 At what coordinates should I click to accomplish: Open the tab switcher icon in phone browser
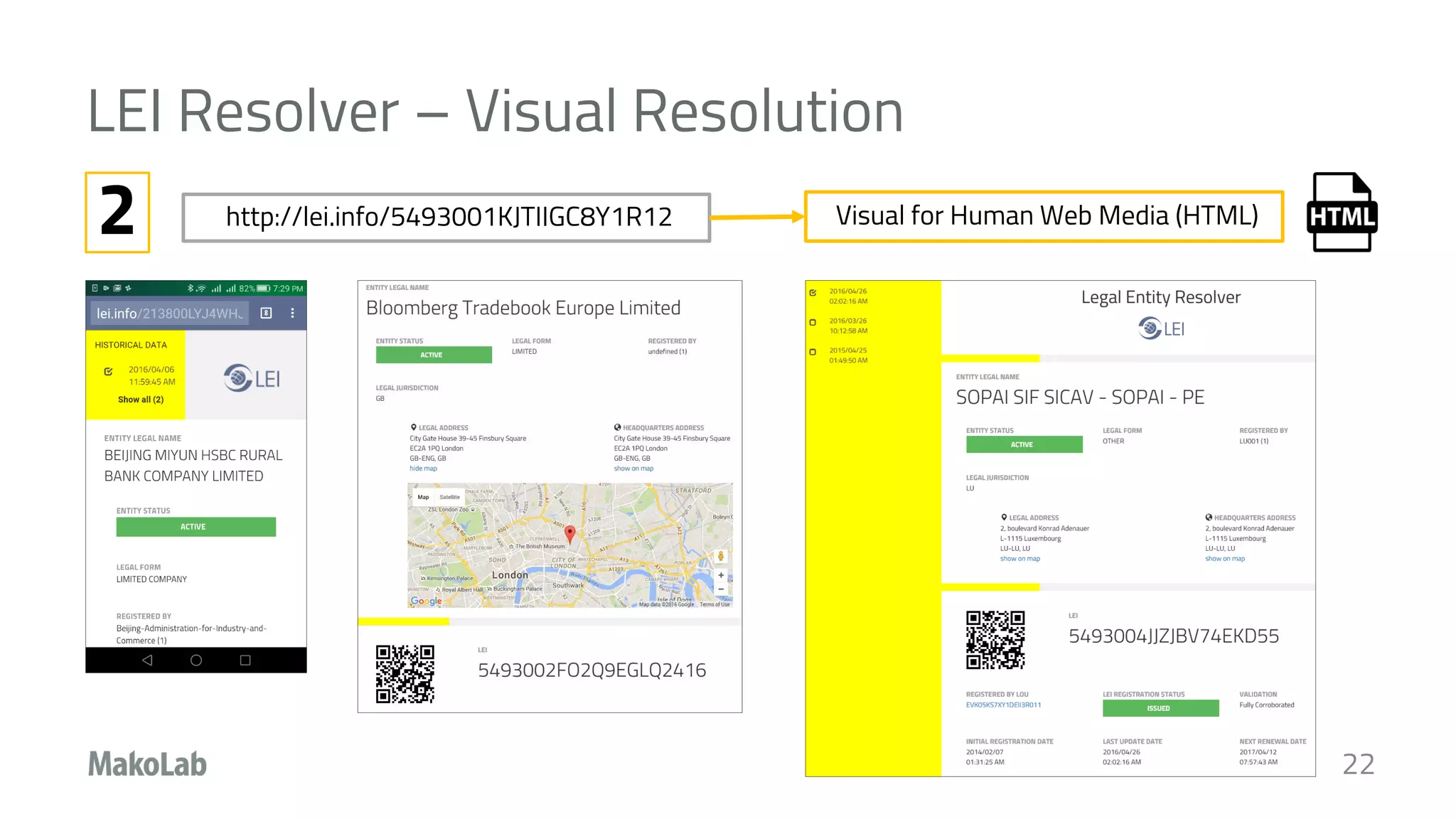pos(267,313)
